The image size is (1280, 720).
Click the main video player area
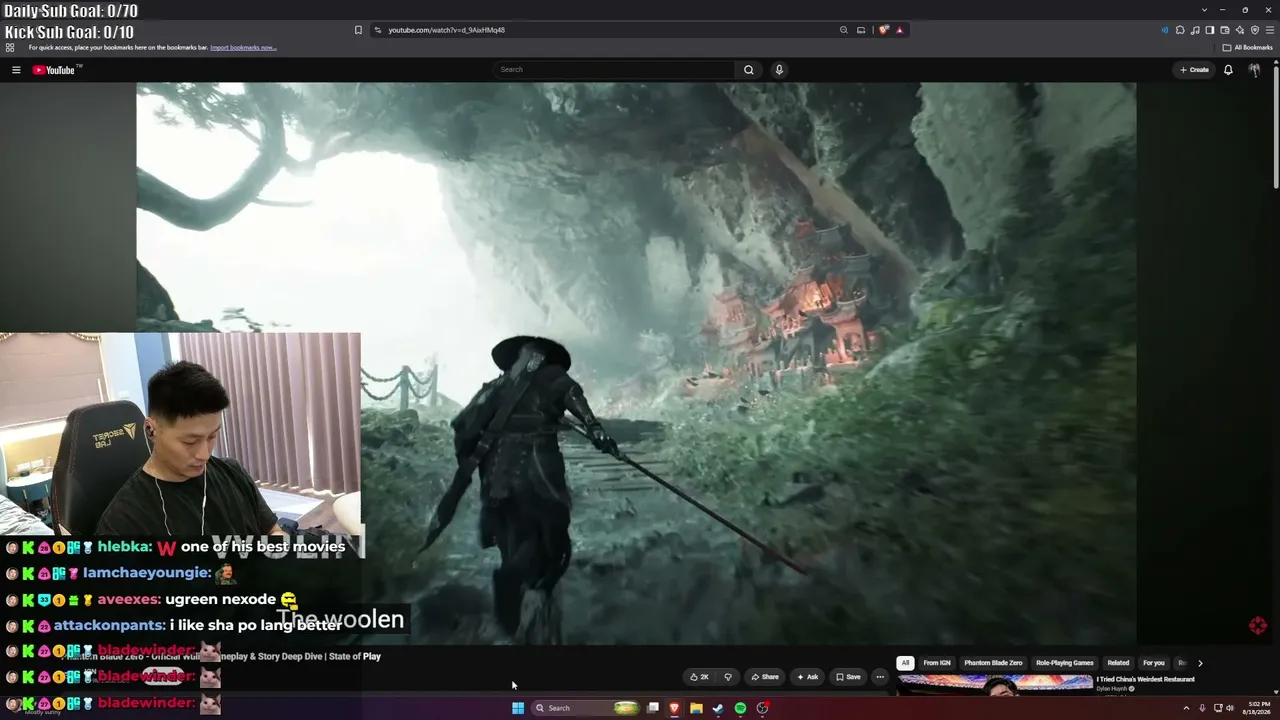(636, 364)
